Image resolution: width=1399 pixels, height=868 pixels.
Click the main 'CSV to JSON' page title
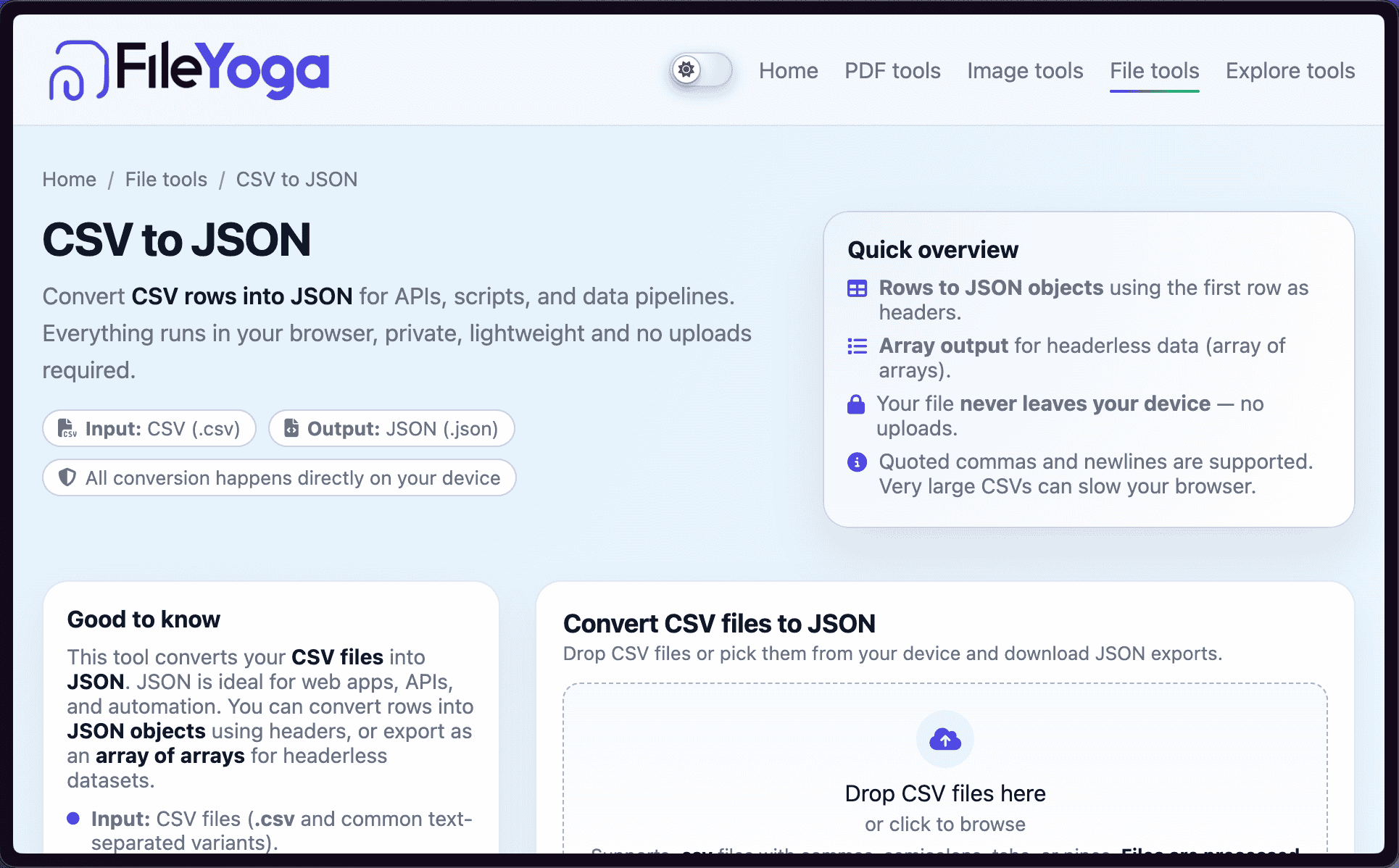(177, 239)
